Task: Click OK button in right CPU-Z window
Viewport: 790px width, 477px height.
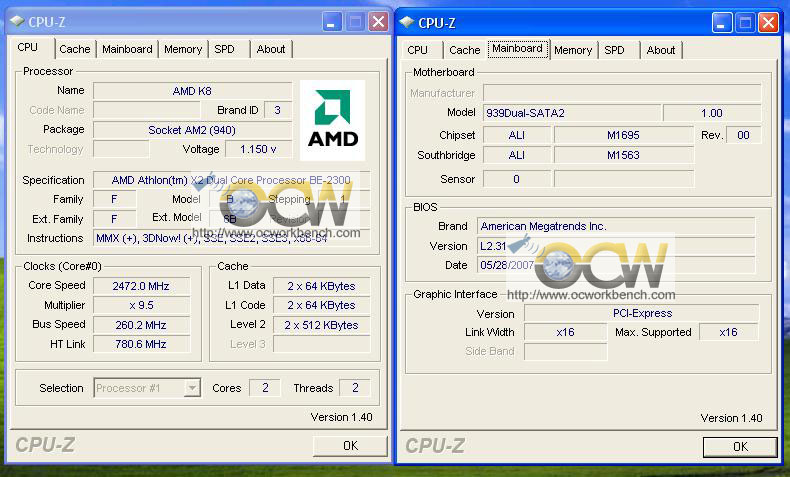Action: pyautogui.click(x=740, y=447)
